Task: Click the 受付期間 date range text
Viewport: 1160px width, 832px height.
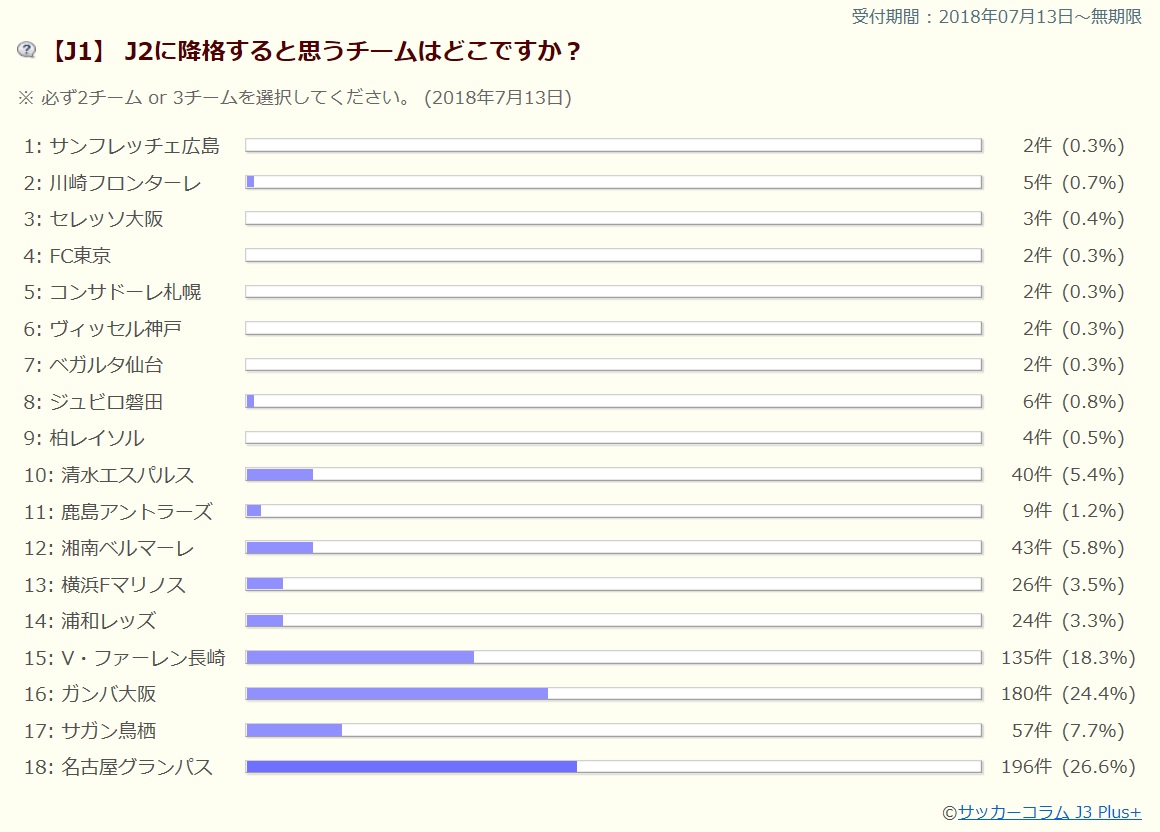Action: coord(996,16)
